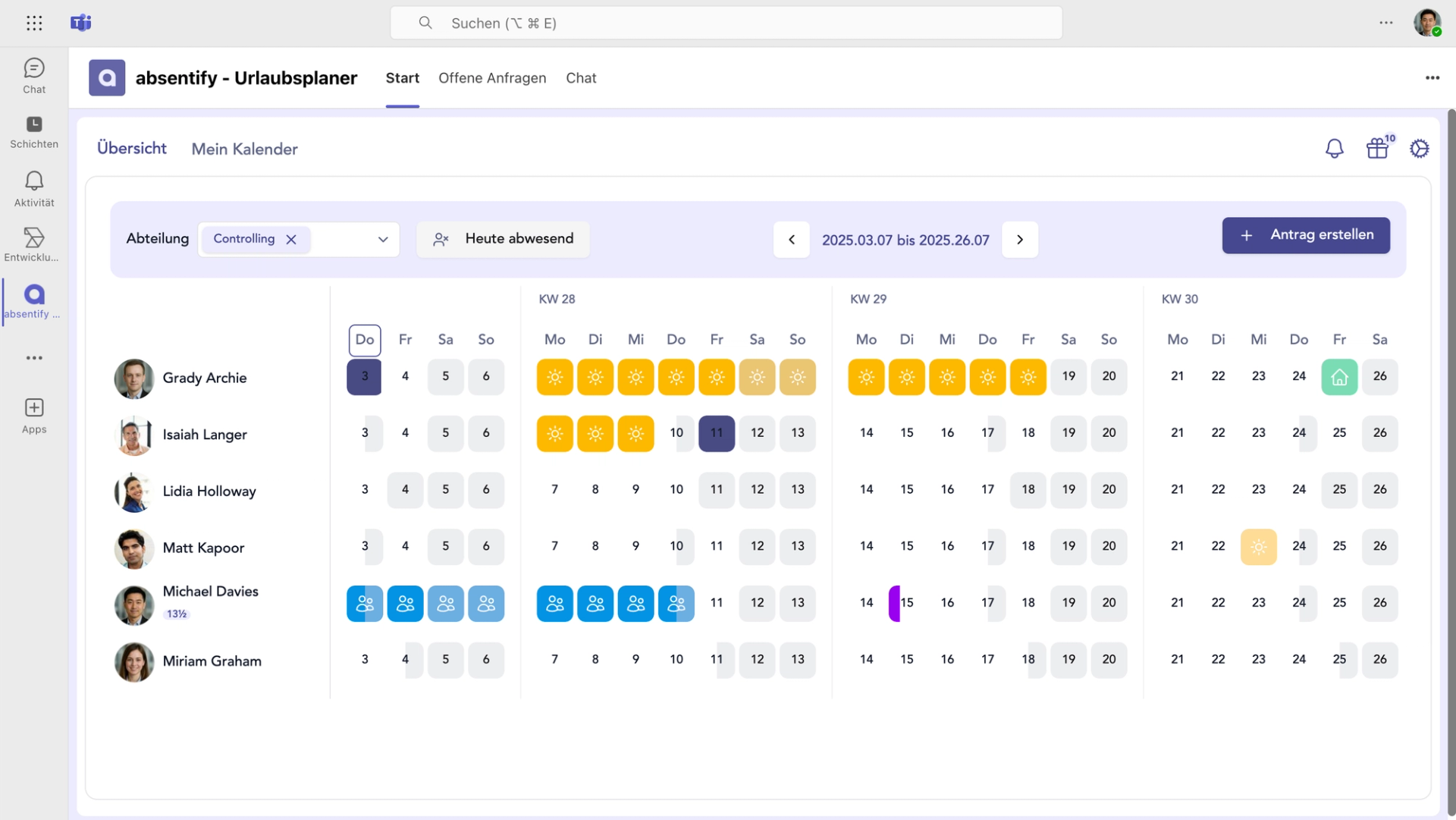Open the Übersicht view link

(132, 149)
